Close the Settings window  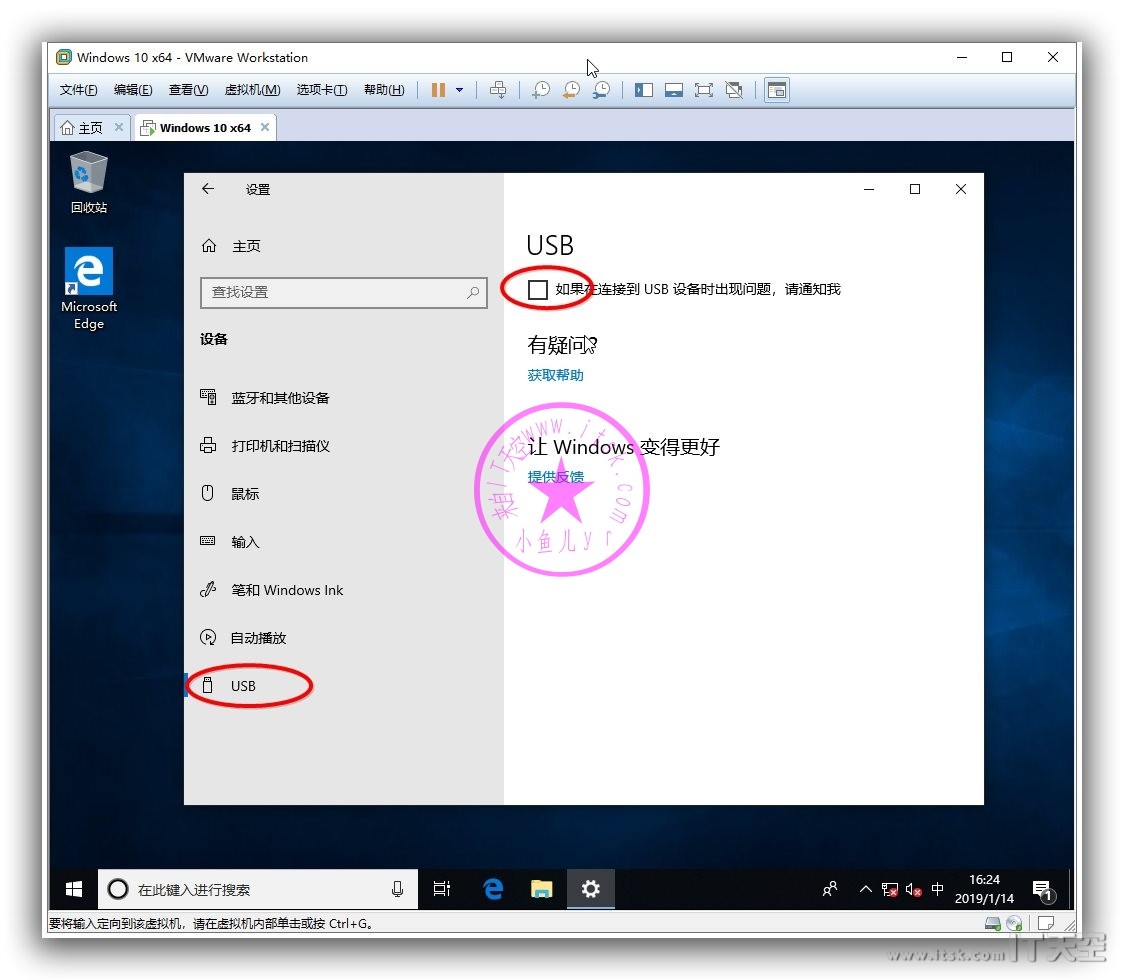961,189
